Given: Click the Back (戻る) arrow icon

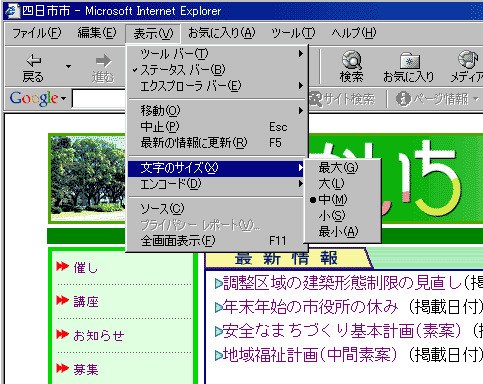Looking at the screenshot, I should pos(34,61).
